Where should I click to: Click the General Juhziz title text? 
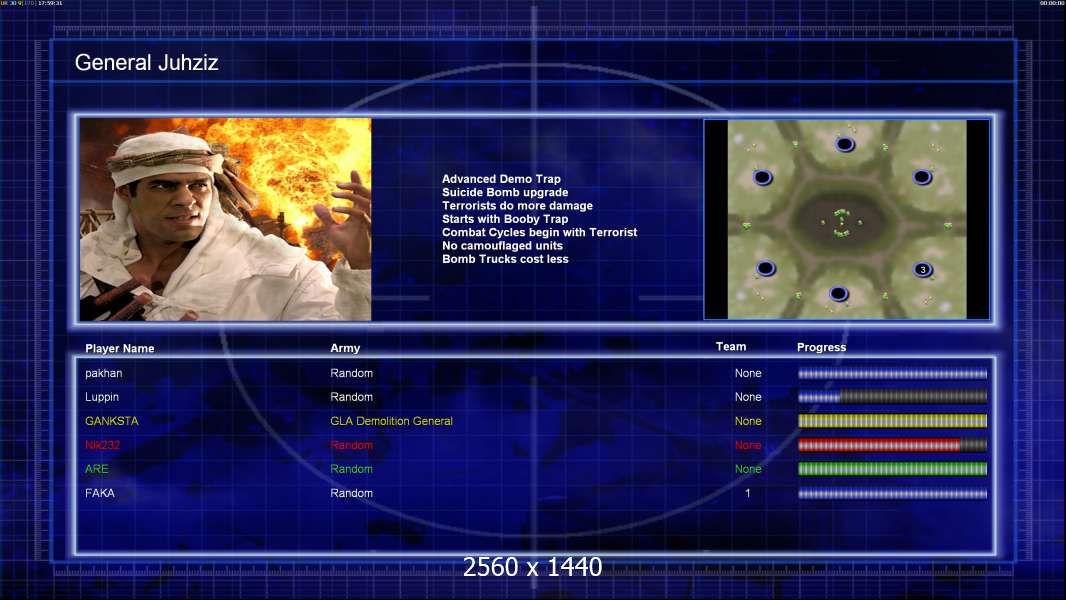[x=147, y=63]
